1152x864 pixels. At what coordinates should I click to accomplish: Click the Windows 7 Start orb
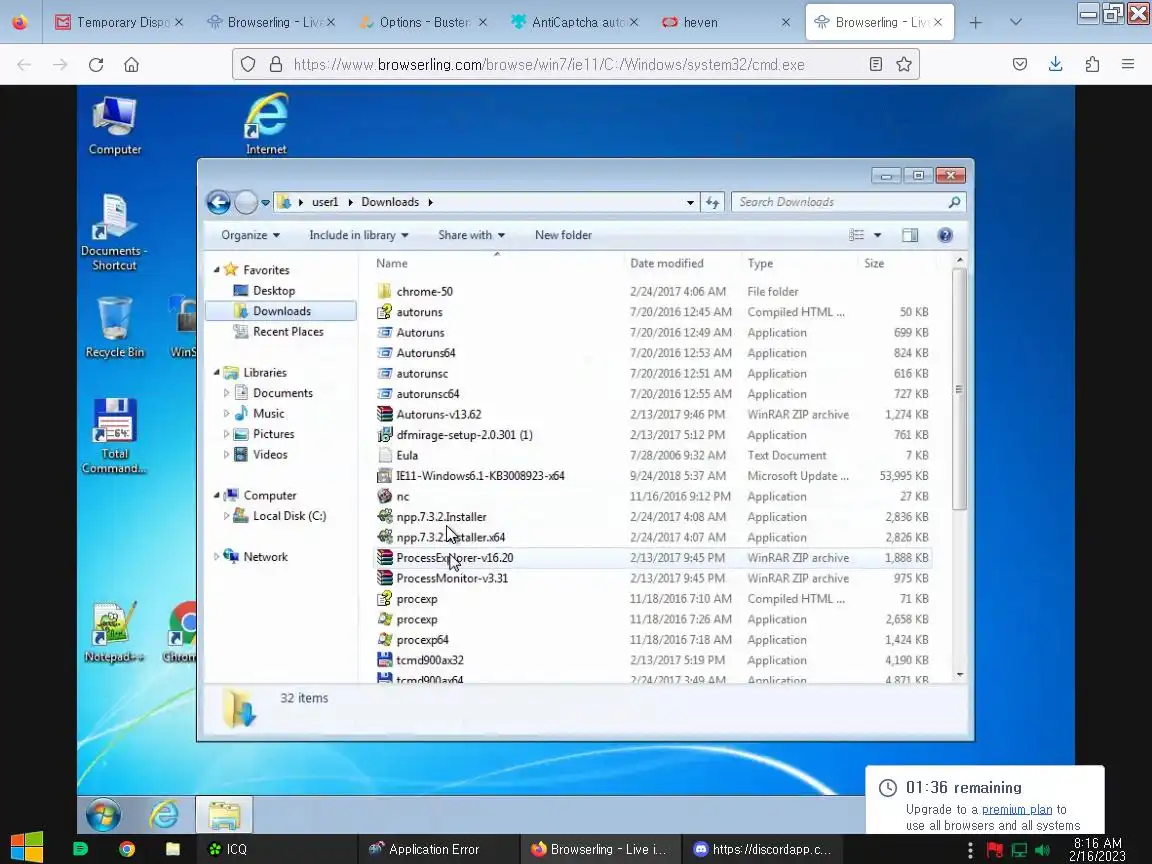[x=103, y=815]
